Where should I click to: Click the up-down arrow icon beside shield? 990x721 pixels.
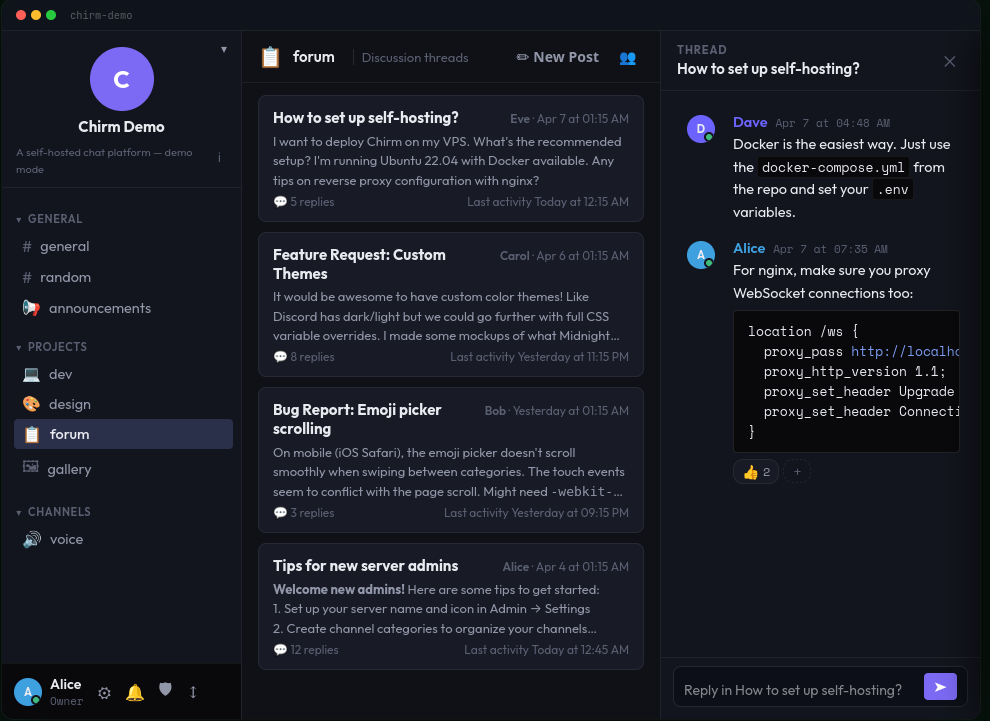[x=193, y=693]
